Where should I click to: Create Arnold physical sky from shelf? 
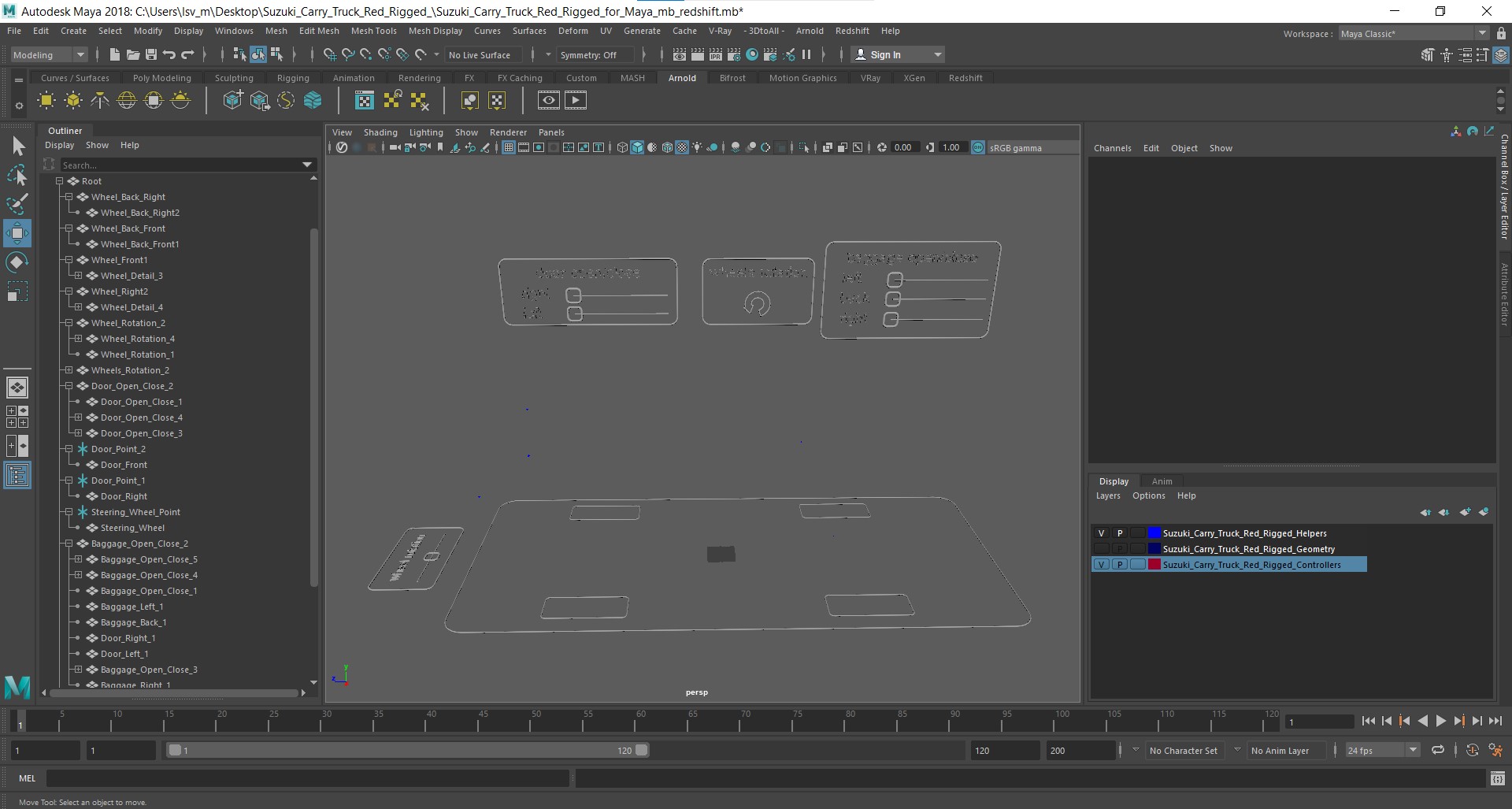pyautogui.click(x=180, y=100)
